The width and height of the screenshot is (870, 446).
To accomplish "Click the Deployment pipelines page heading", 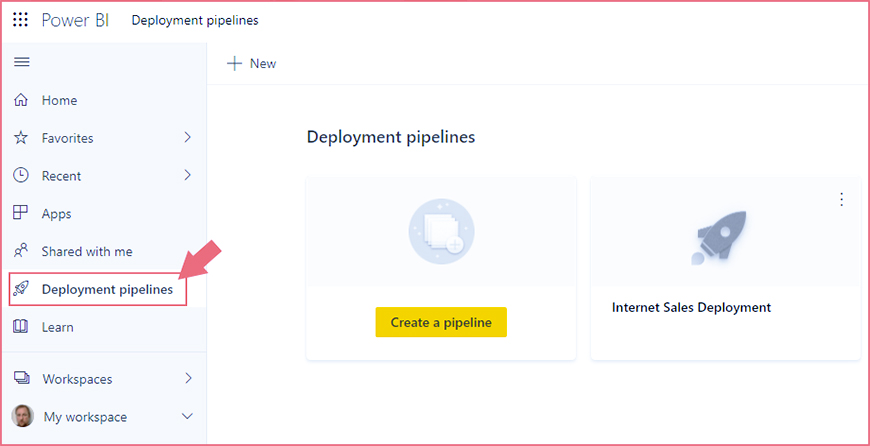I will click(x=391, y=137).
